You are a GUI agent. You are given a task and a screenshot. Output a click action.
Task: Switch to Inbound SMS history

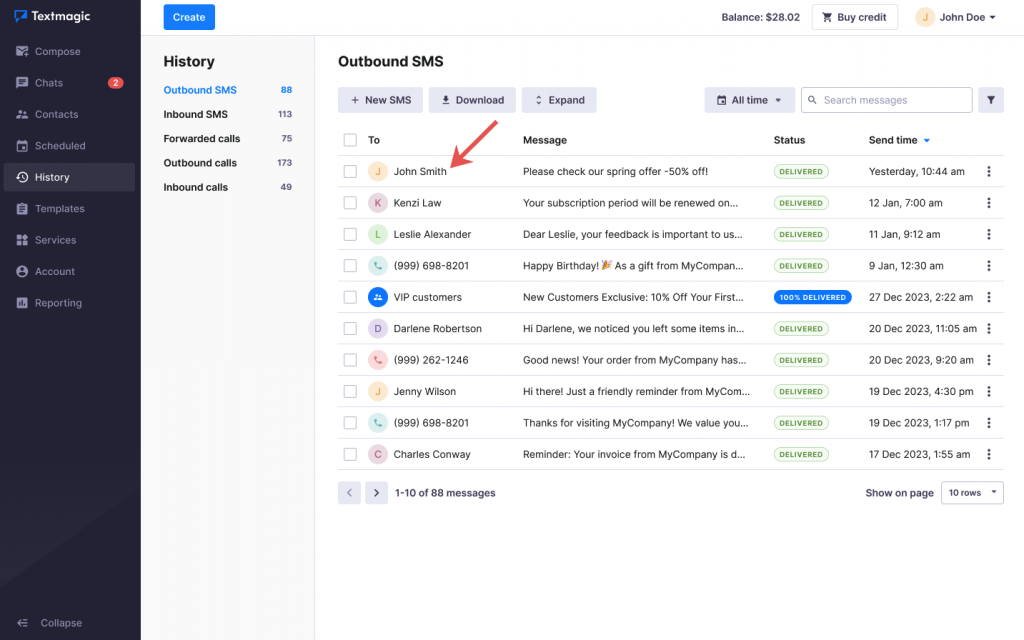196,114
